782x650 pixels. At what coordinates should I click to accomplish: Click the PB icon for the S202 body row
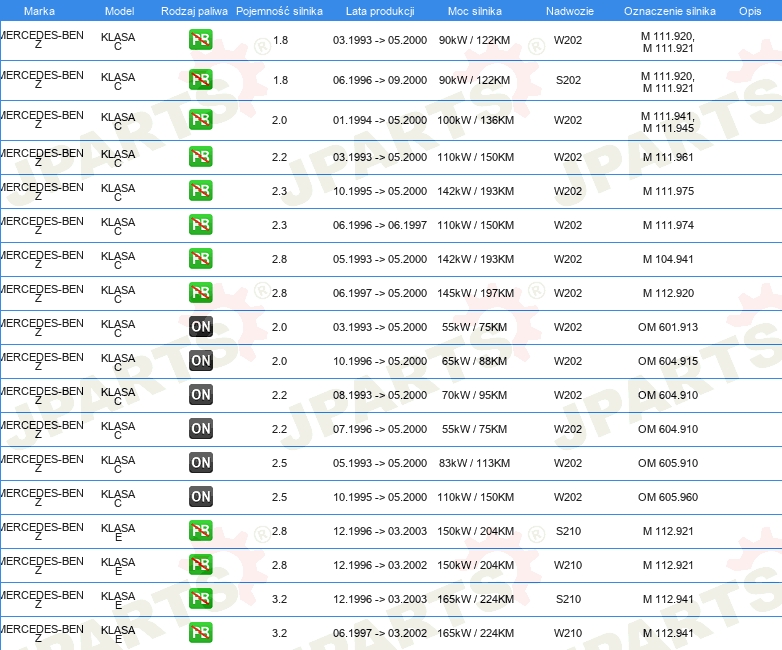[x=201, y=80]
